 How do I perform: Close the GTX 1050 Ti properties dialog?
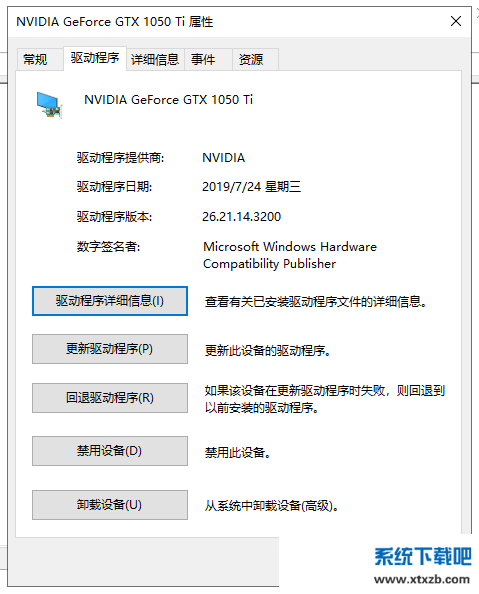point(456,21)
